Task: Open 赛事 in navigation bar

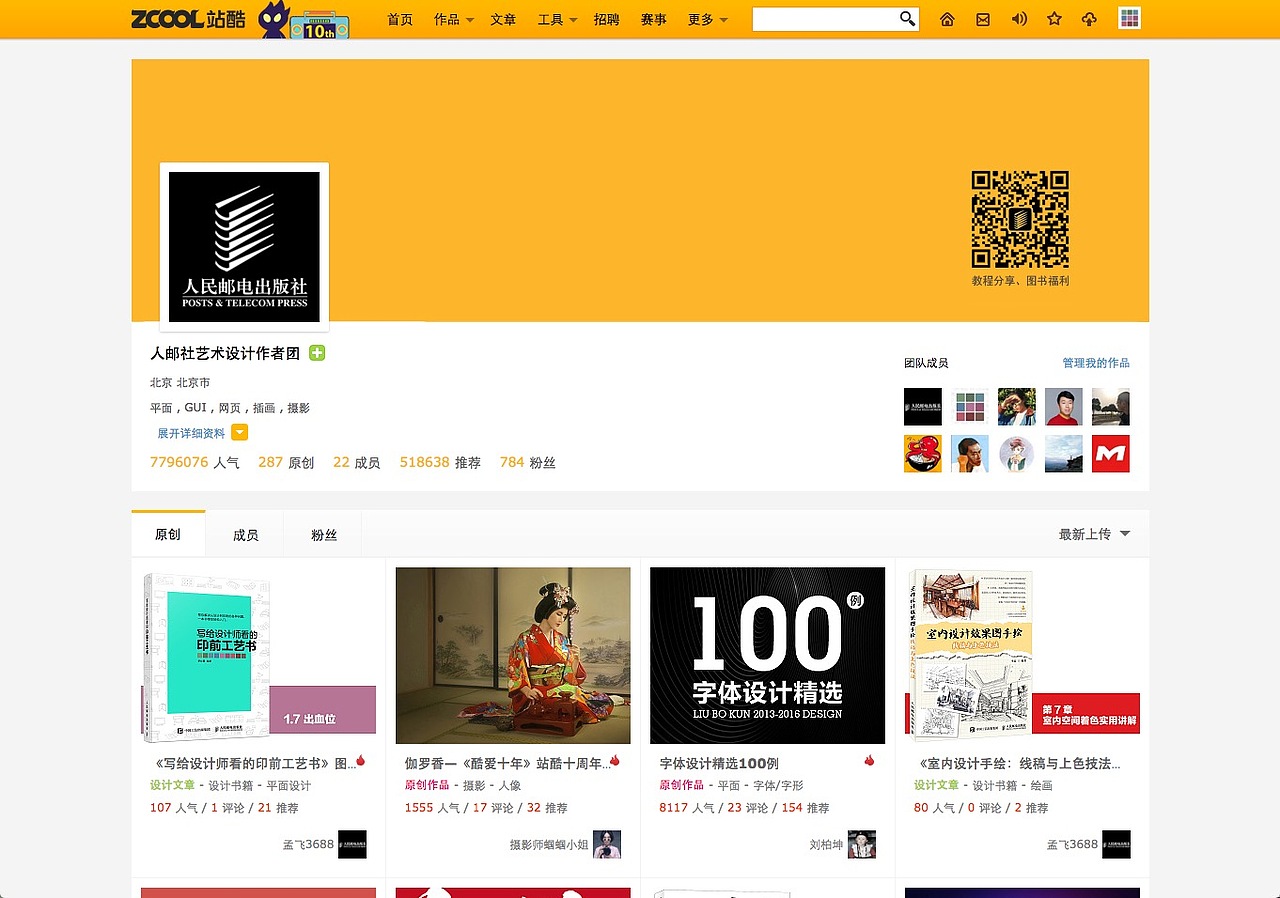Action: (654, 19)
